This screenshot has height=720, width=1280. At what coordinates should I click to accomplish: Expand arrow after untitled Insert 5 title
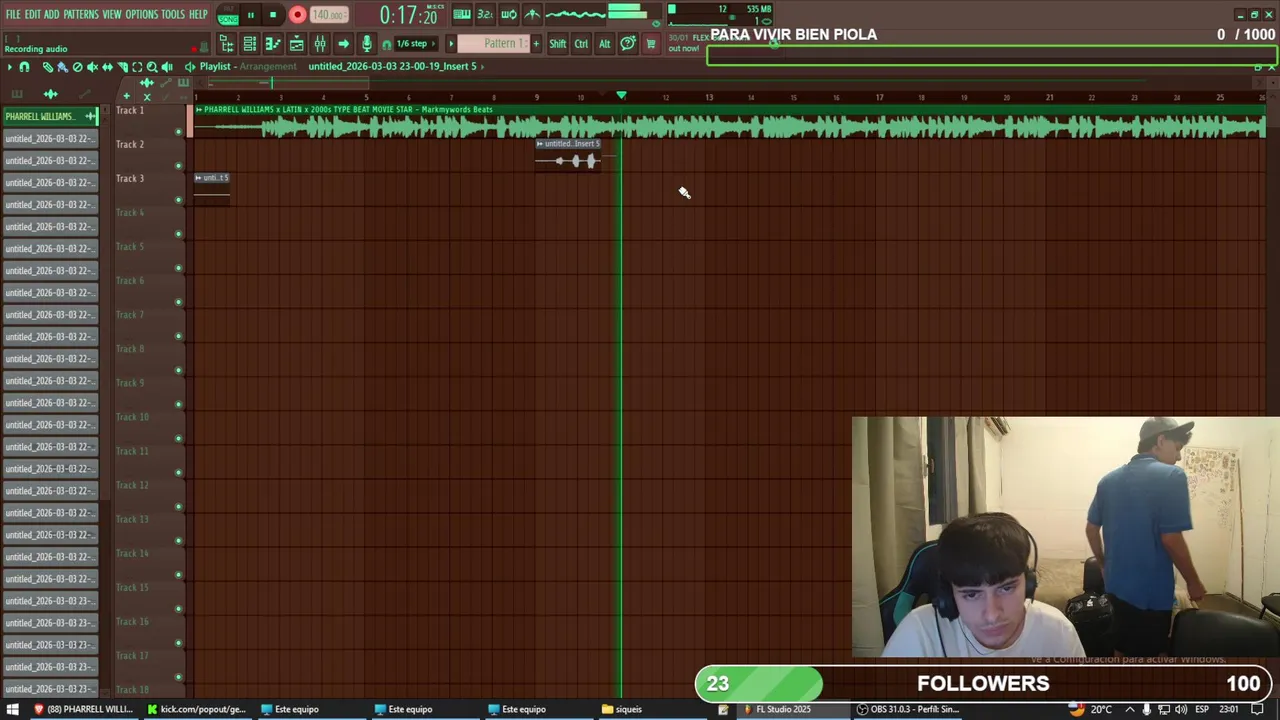(x=482, y=67)
